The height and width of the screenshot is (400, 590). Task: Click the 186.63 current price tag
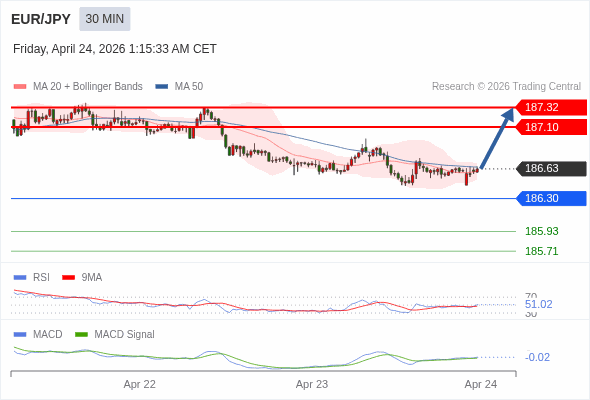550,168
